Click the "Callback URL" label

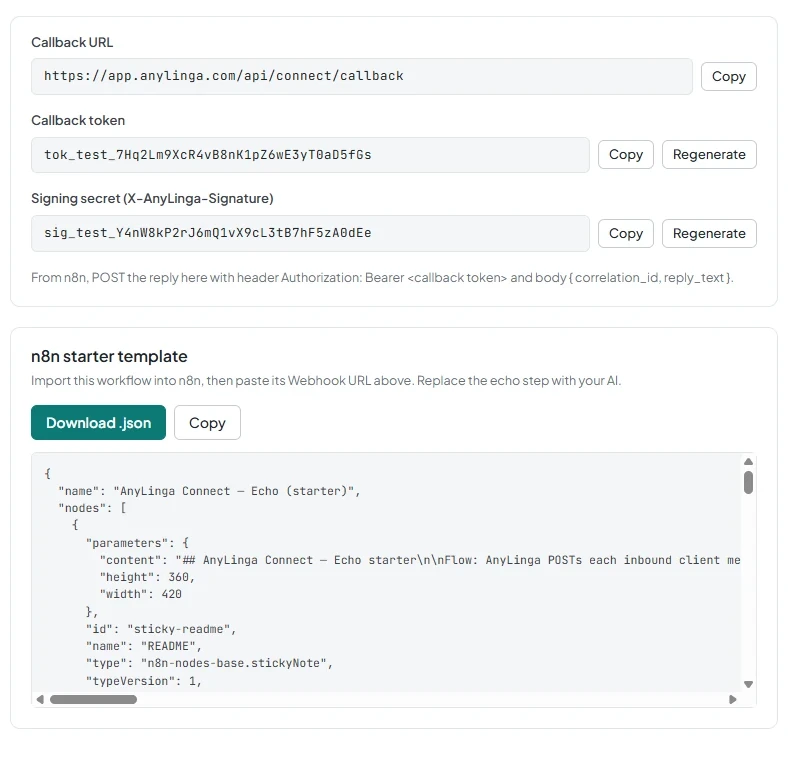(x=72, y=42)
